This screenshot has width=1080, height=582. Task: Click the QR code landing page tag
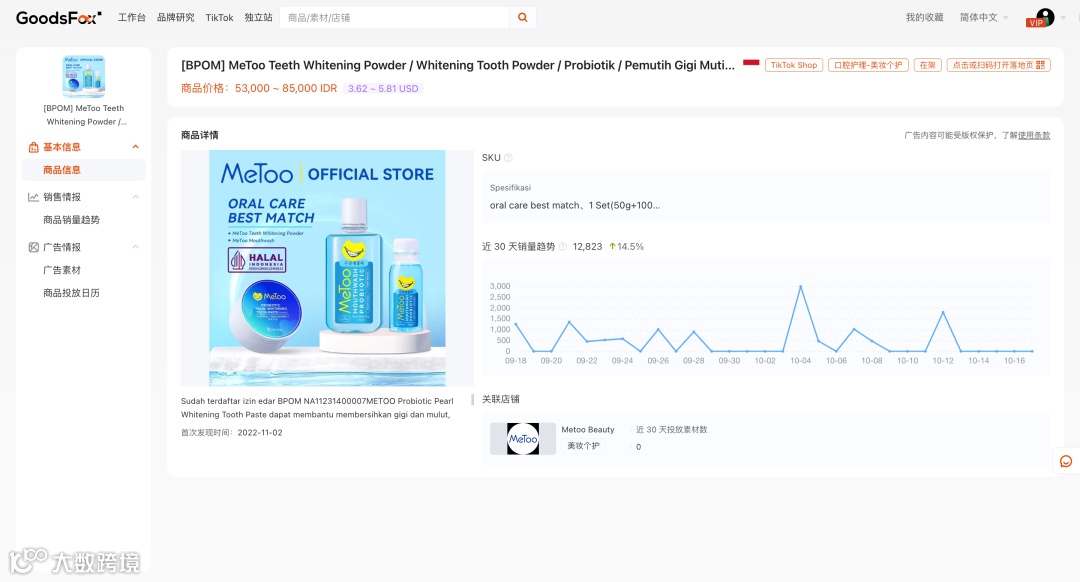pos(998,65)
